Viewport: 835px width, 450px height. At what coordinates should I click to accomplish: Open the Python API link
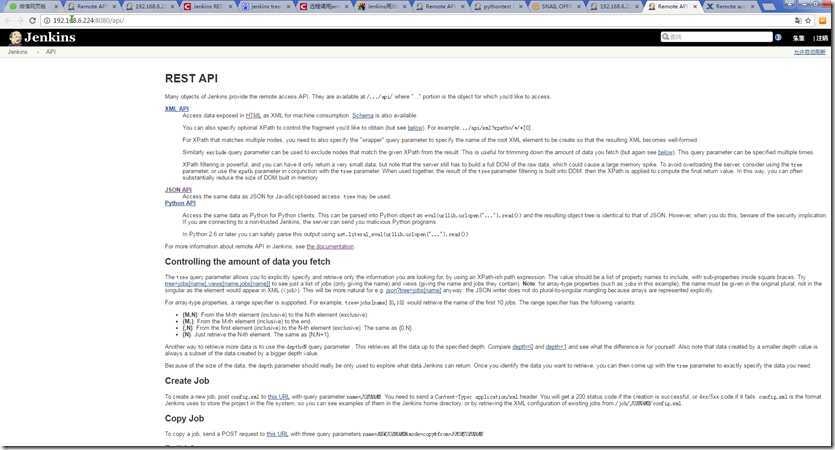[180, 203]
